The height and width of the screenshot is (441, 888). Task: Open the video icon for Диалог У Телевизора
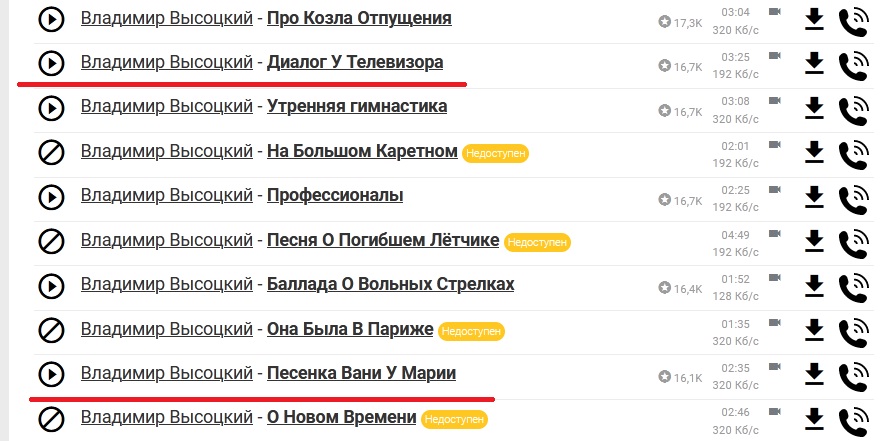coord(774,55)
